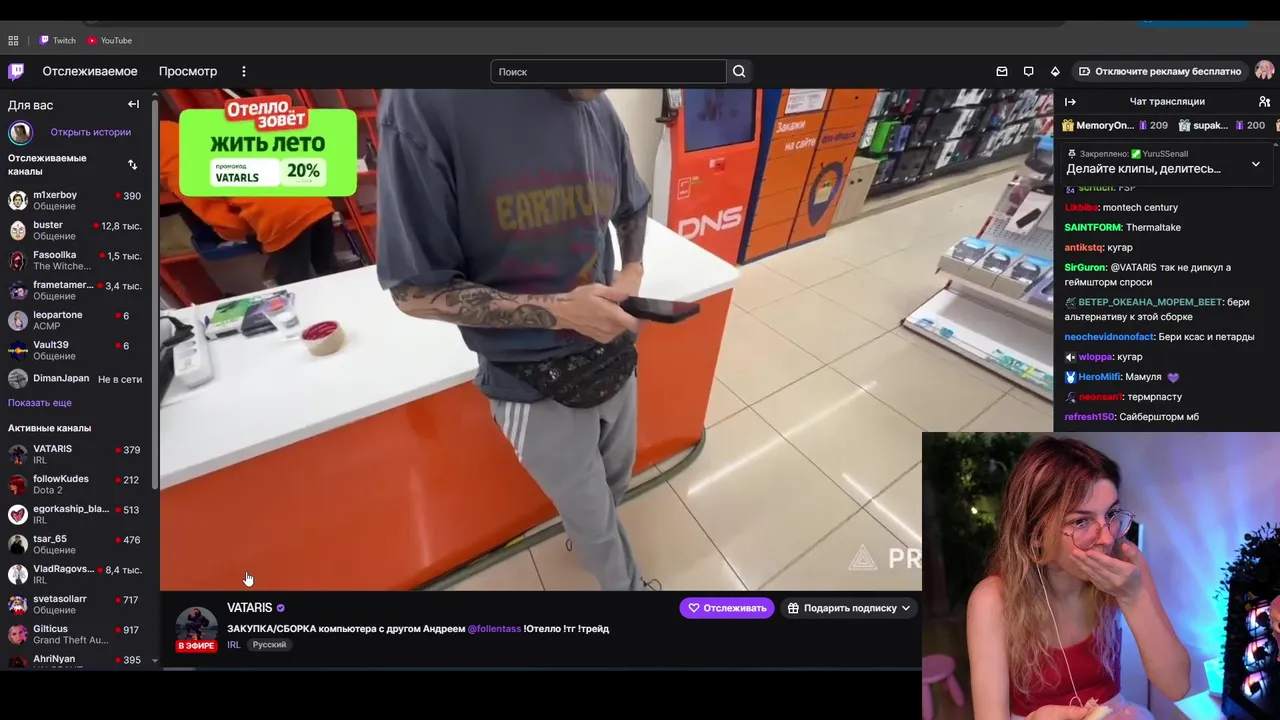This screenshot has width=1280, height=720.
Task: Go to Twitch home via the logo
Action: click(16, 71)
